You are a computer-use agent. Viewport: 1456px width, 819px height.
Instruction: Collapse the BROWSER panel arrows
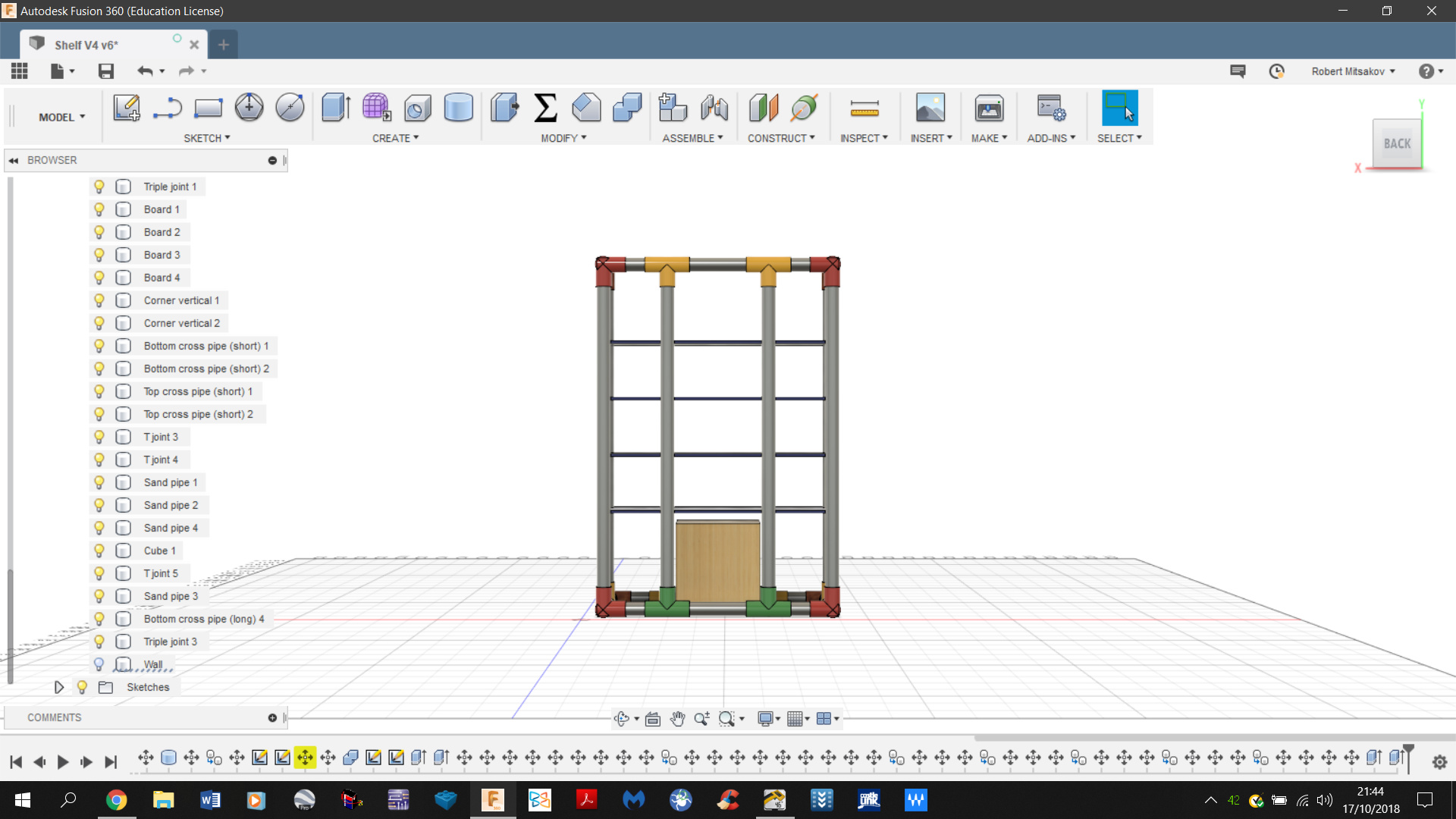point(13,160)
